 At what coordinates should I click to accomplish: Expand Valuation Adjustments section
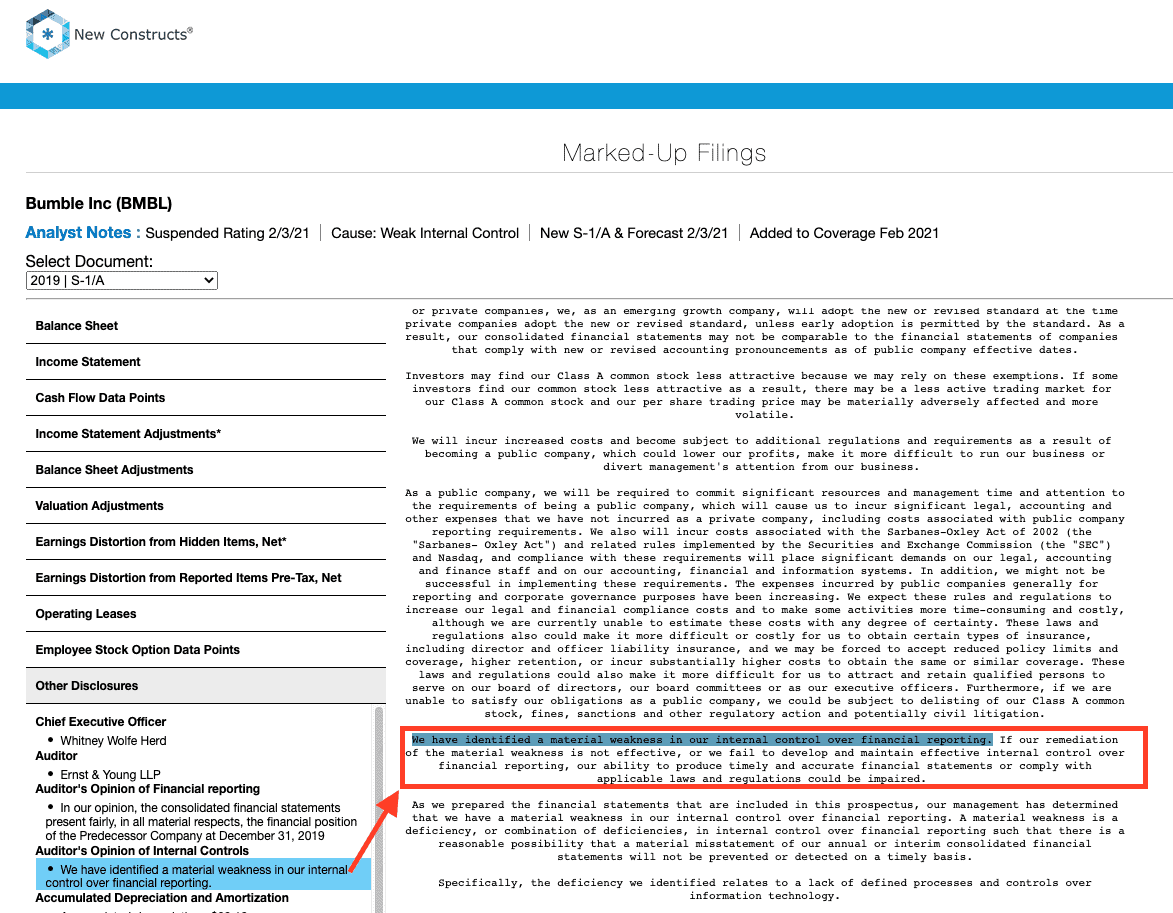tap(206, 506)
